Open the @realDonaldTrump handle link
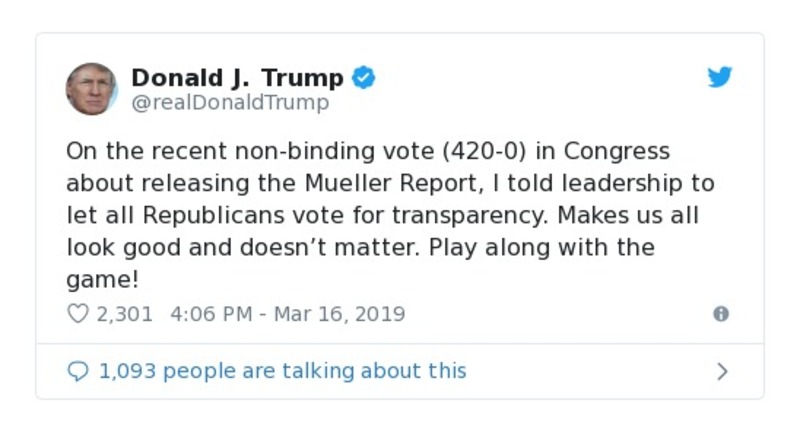Viewport: 800px width, 432px height. pos(229,103)
